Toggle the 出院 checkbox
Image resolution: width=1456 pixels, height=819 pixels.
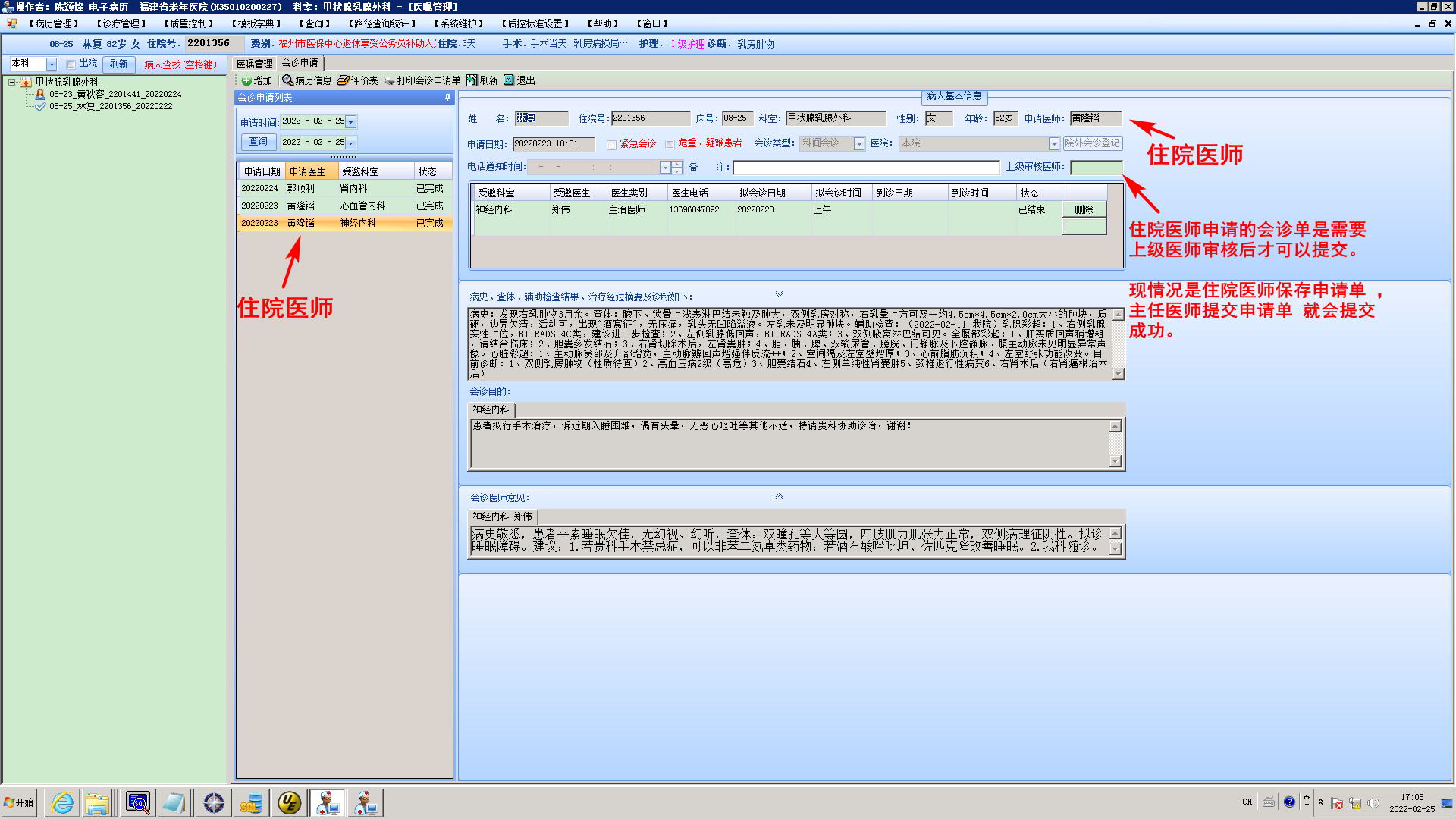point(71,64)
